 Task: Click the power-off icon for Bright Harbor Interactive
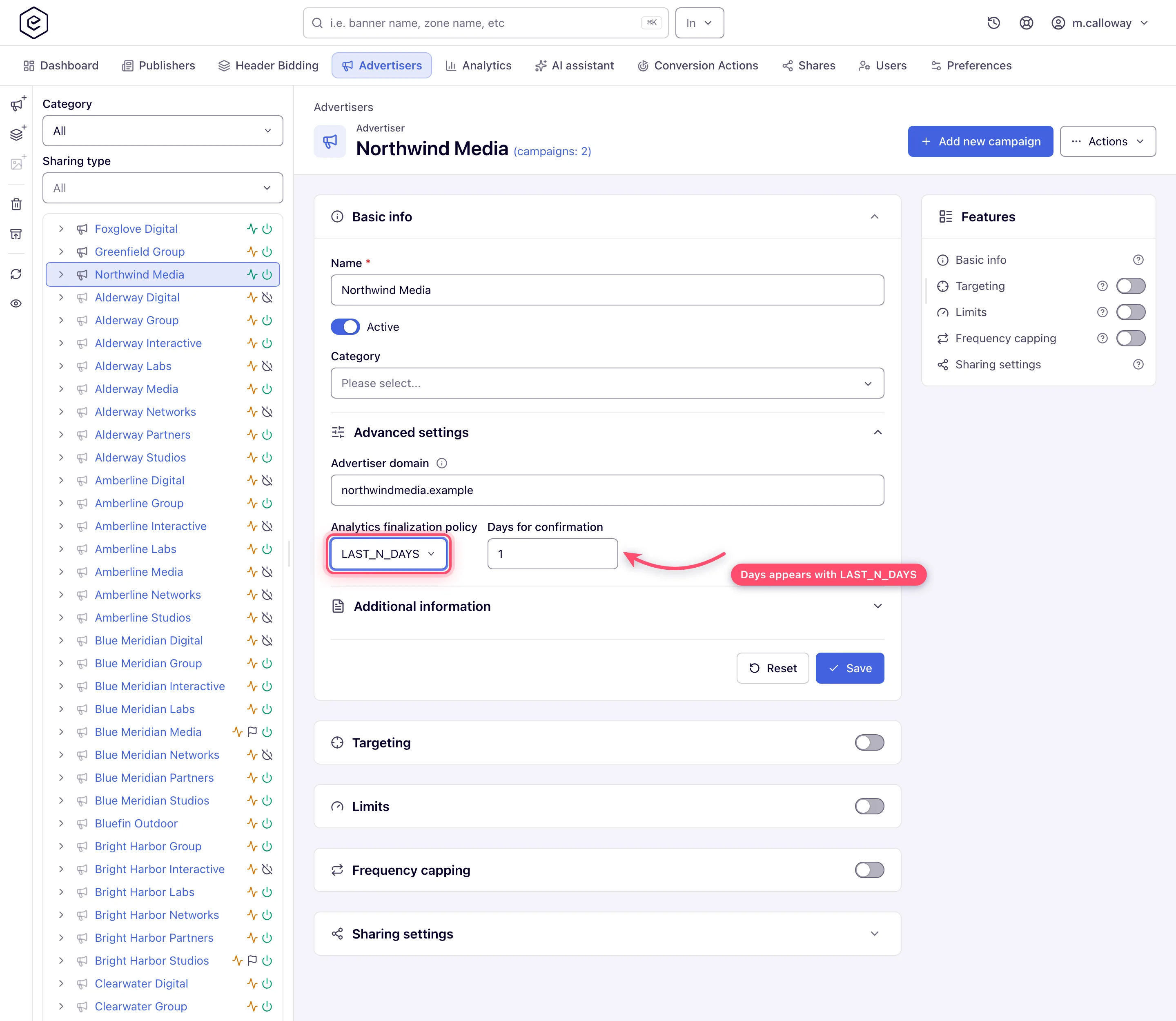pyautogui.click(x=267, y=869)
